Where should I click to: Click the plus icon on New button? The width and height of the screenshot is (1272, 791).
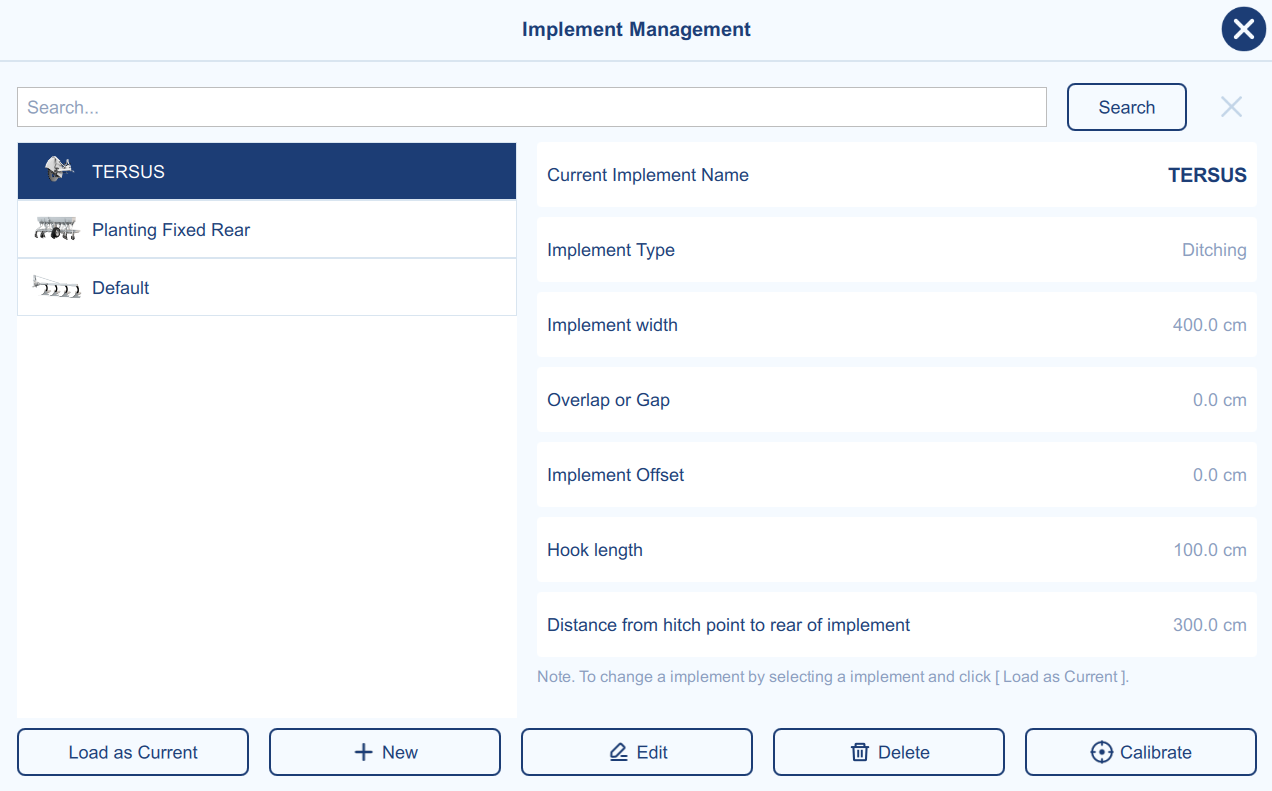[x=364, y=752]
